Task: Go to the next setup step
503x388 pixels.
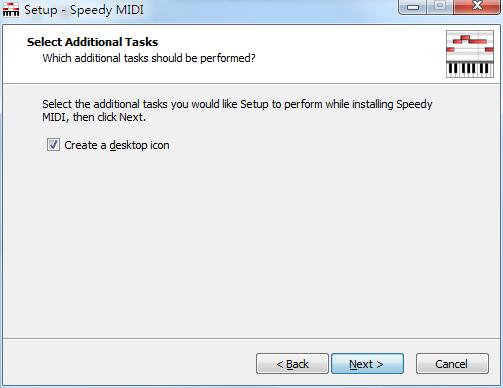Action: point(367,364)
